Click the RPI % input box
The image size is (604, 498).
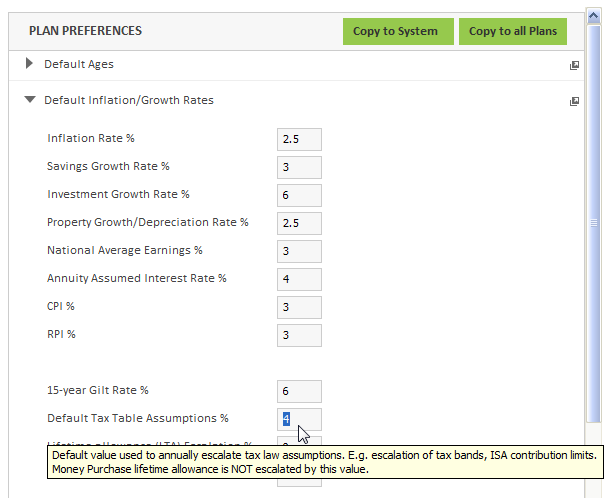299,335
